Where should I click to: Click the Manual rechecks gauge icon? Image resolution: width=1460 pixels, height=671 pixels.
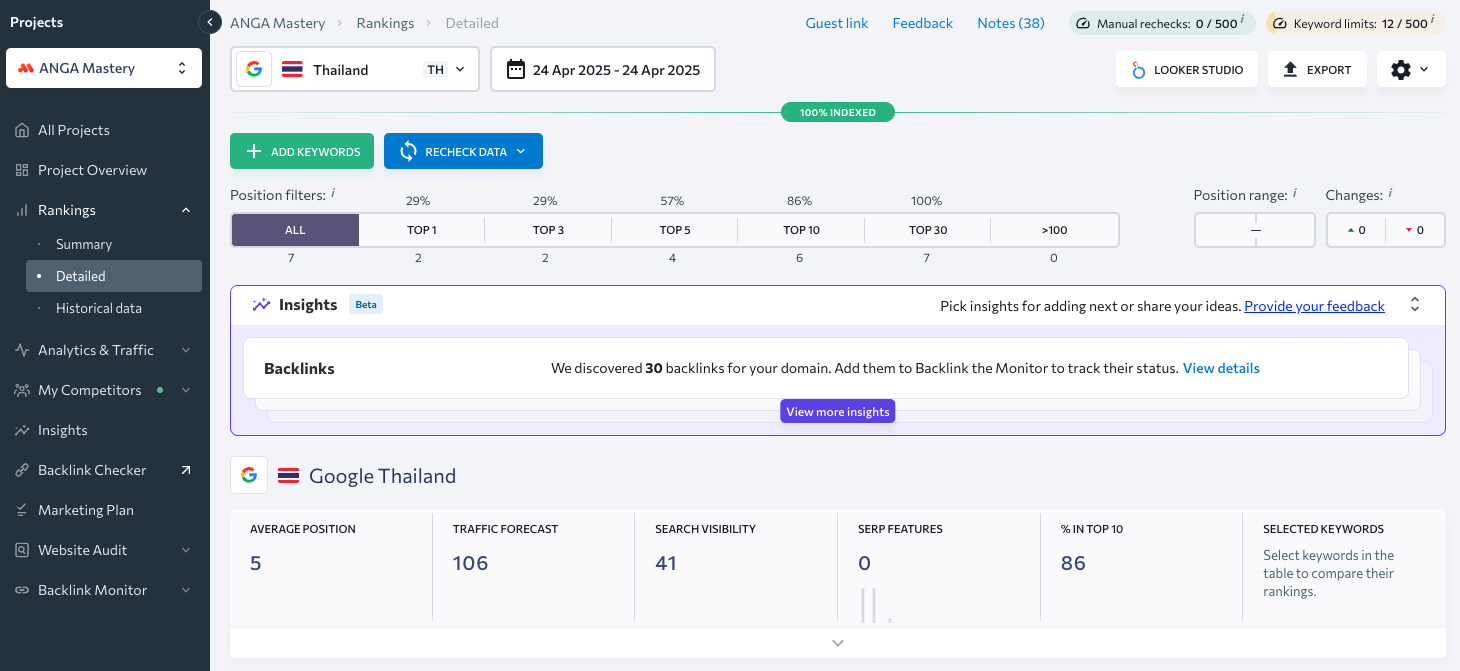click(x=1083, y=23)
